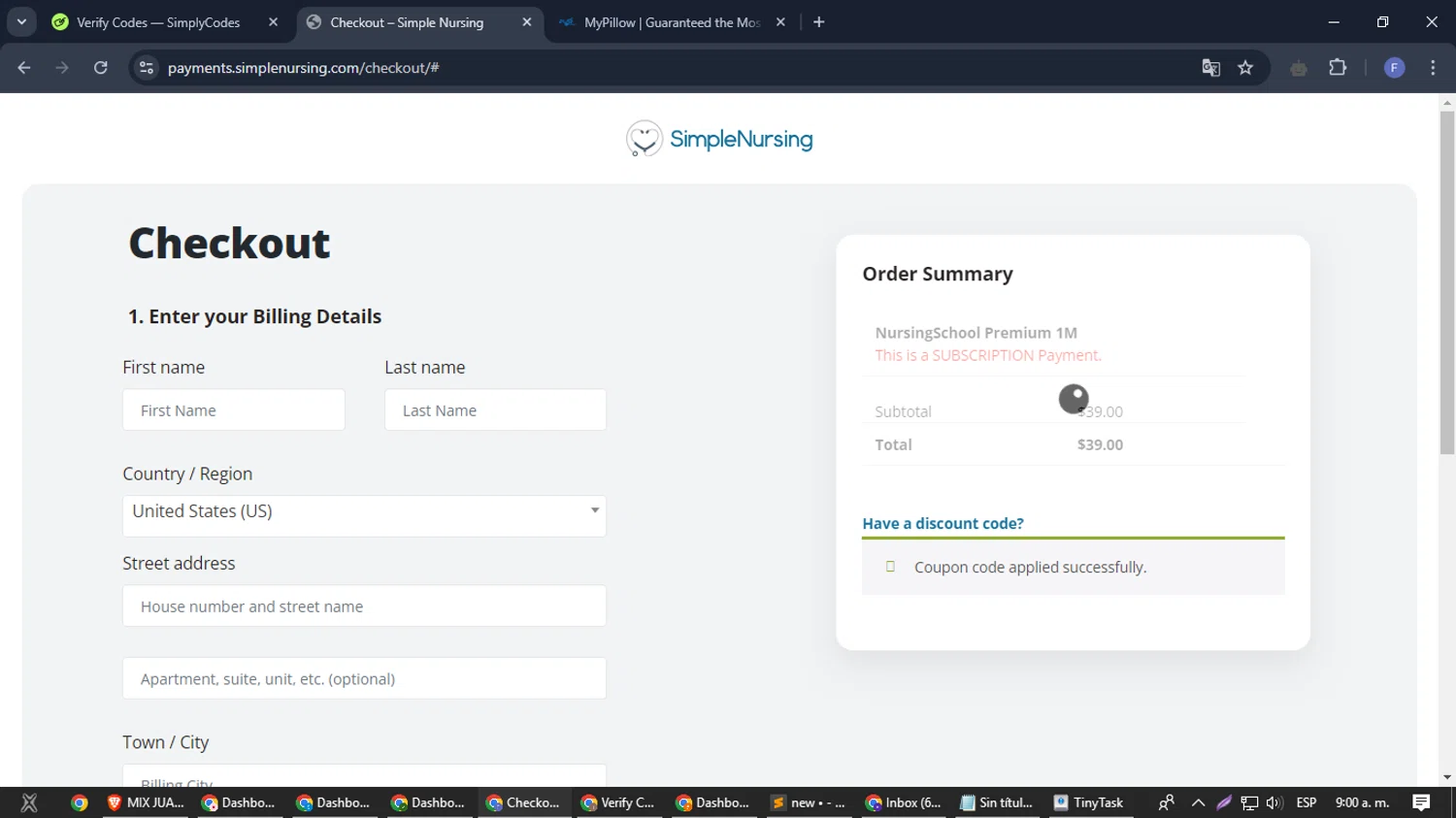Open the Sublime new taskbar item
The height and width of the screenshot is (818, 1456).
click(809, 802)
